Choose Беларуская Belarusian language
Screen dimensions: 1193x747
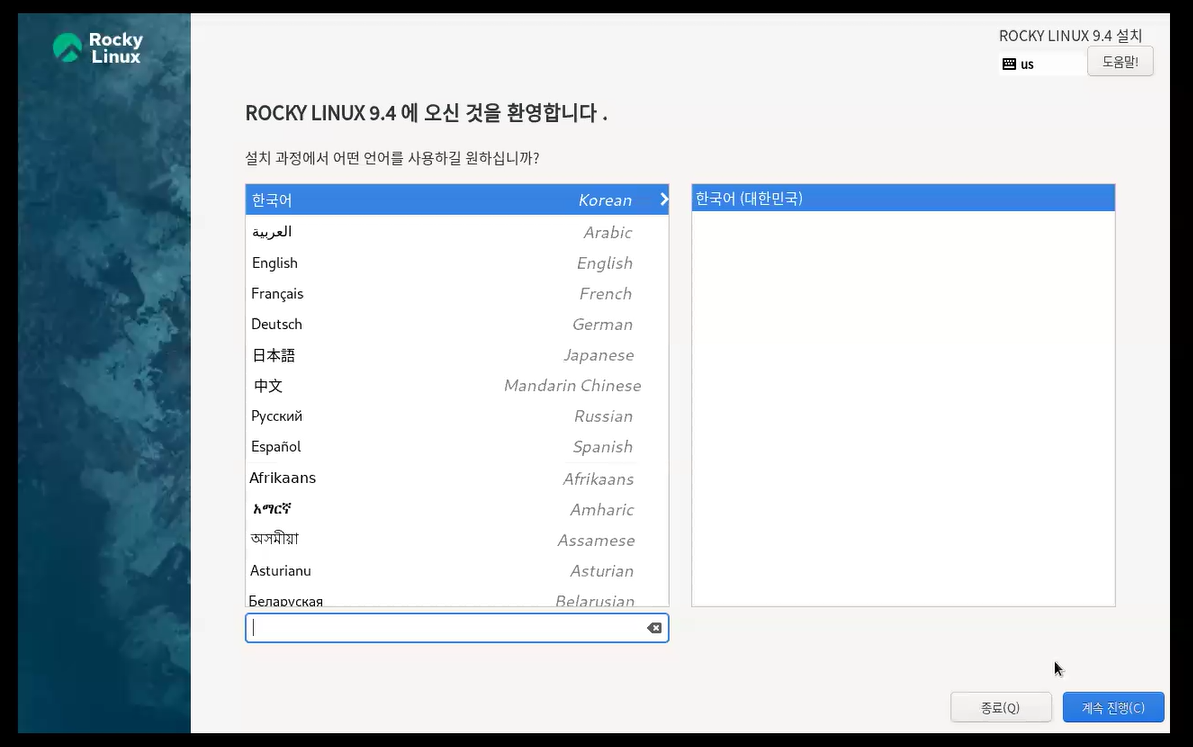(x=457, y=598)
